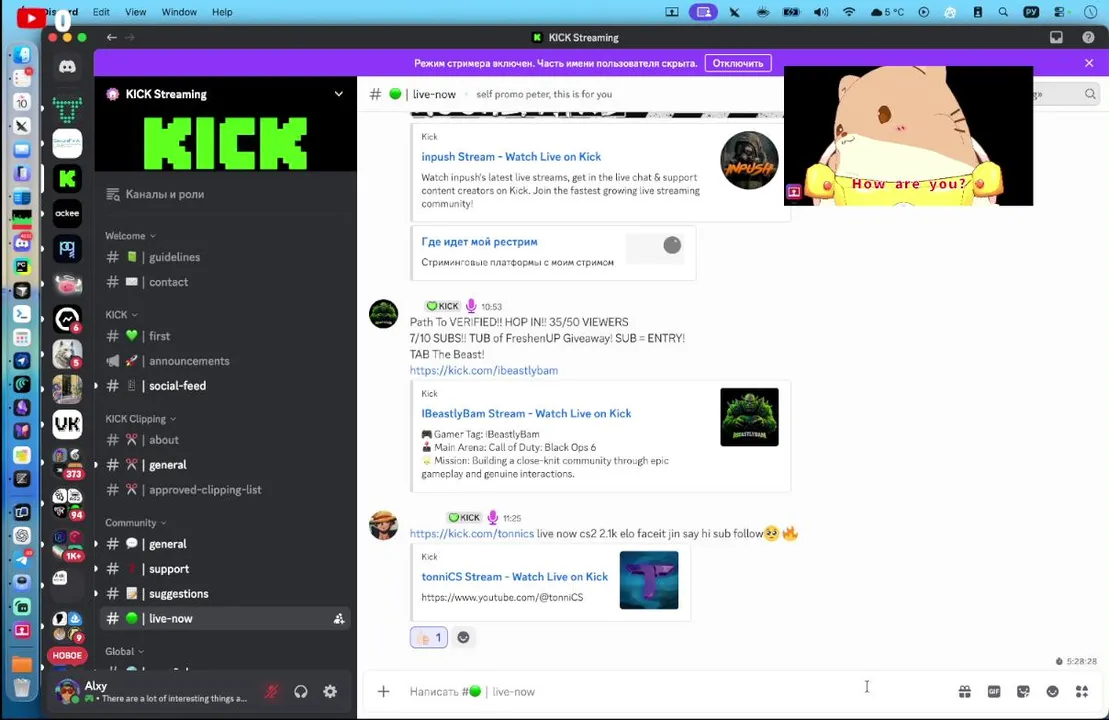Open the Edit menu in macOS menu bar
This screenshot has width=1109, height=720.
(x=101, y=12)
